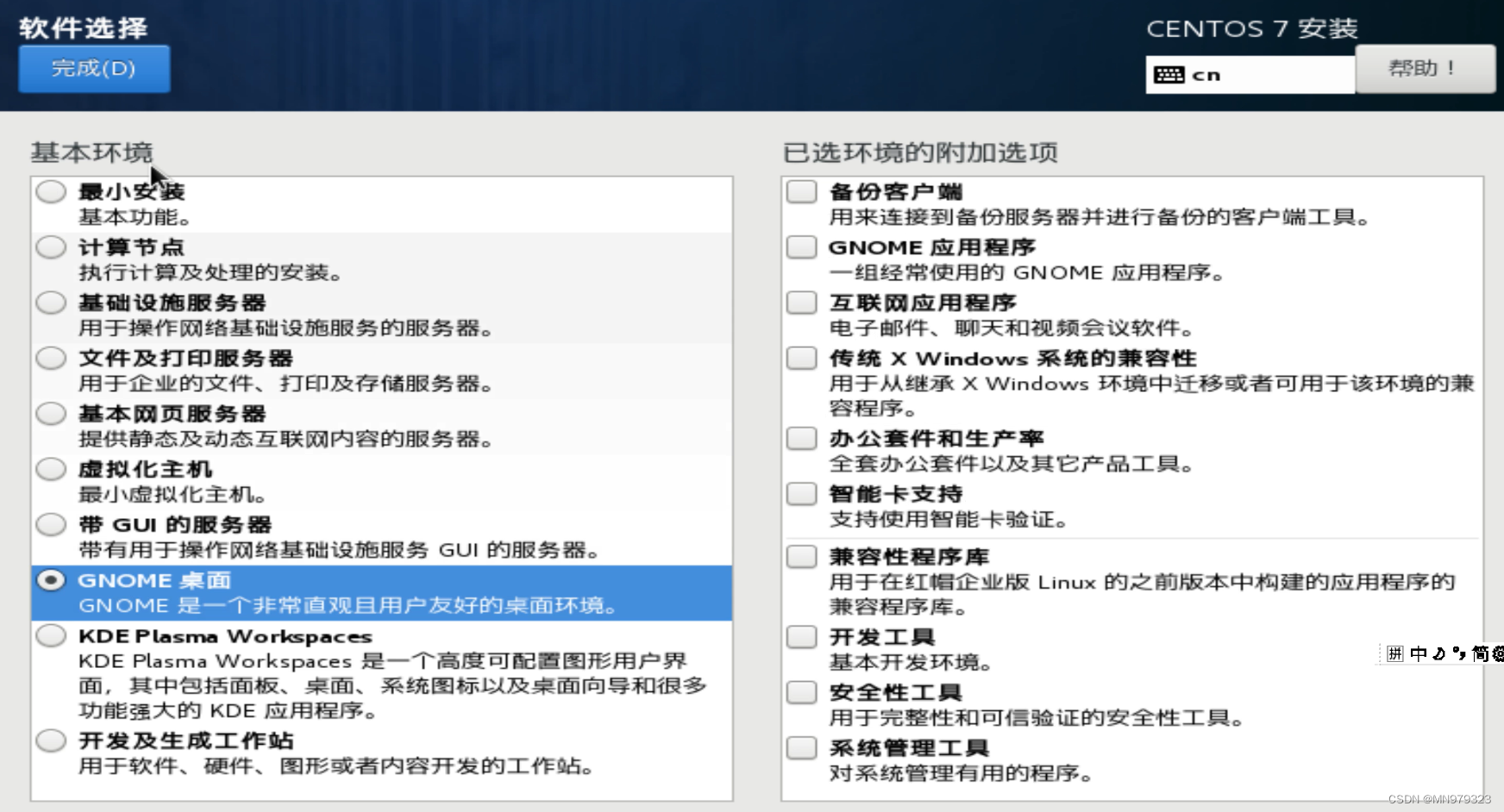Enable the 备份客户端 add-on checkbox
This screenshot has height=812, width=1504.
click(x=801, y=191)
